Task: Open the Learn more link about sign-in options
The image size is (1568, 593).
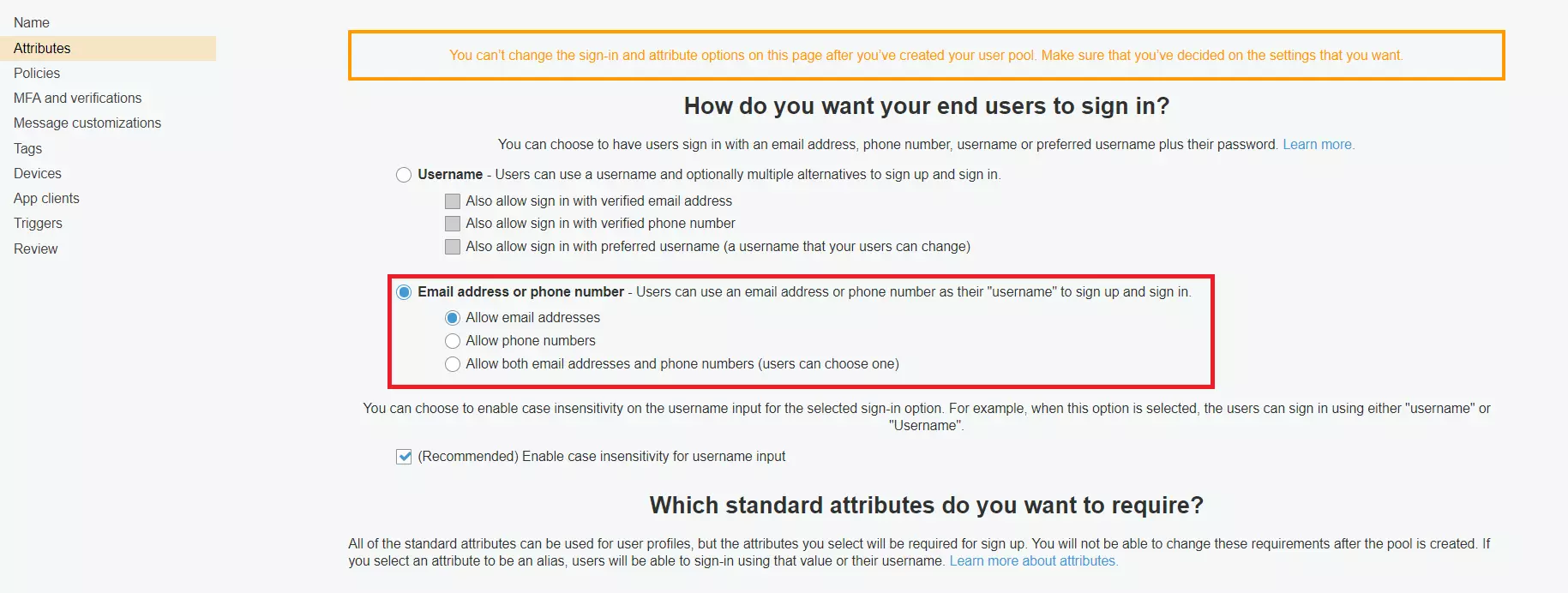Action: pyautogui.click(x=1318, y=144)
